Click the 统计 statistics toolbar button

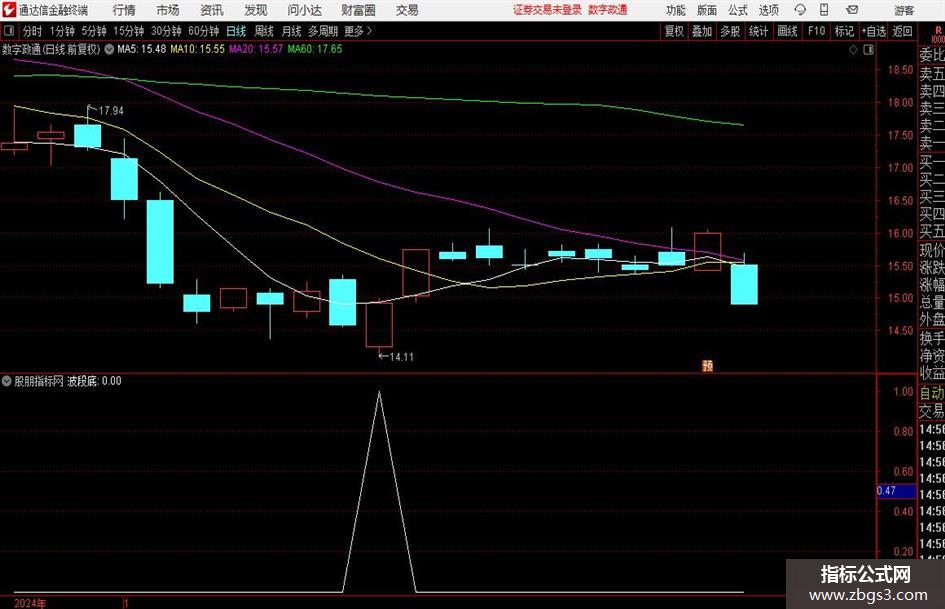[x=758, y=31]
